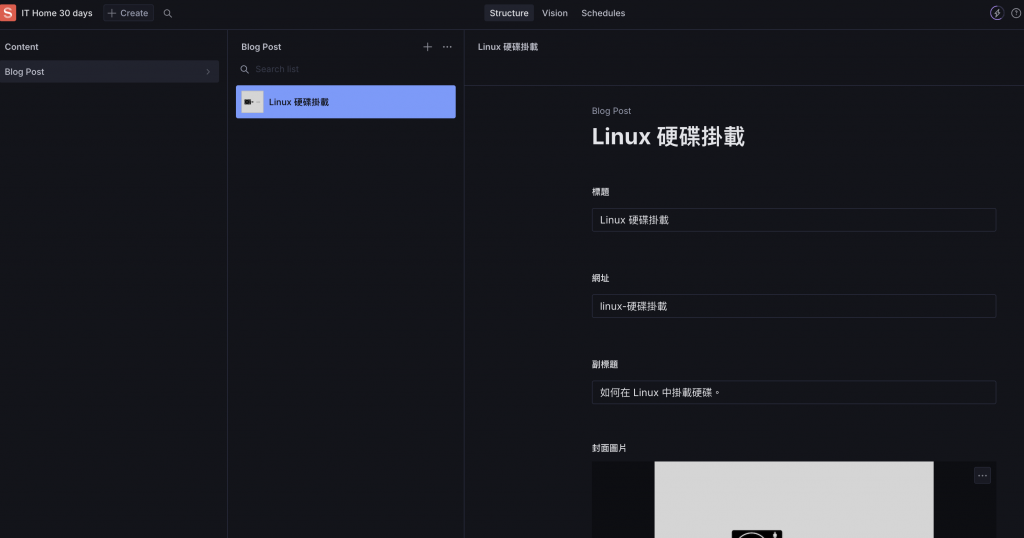This screenshot has height=538, width=1024.
Task: Select Blog Post in Content list
Action: point(109,72)
